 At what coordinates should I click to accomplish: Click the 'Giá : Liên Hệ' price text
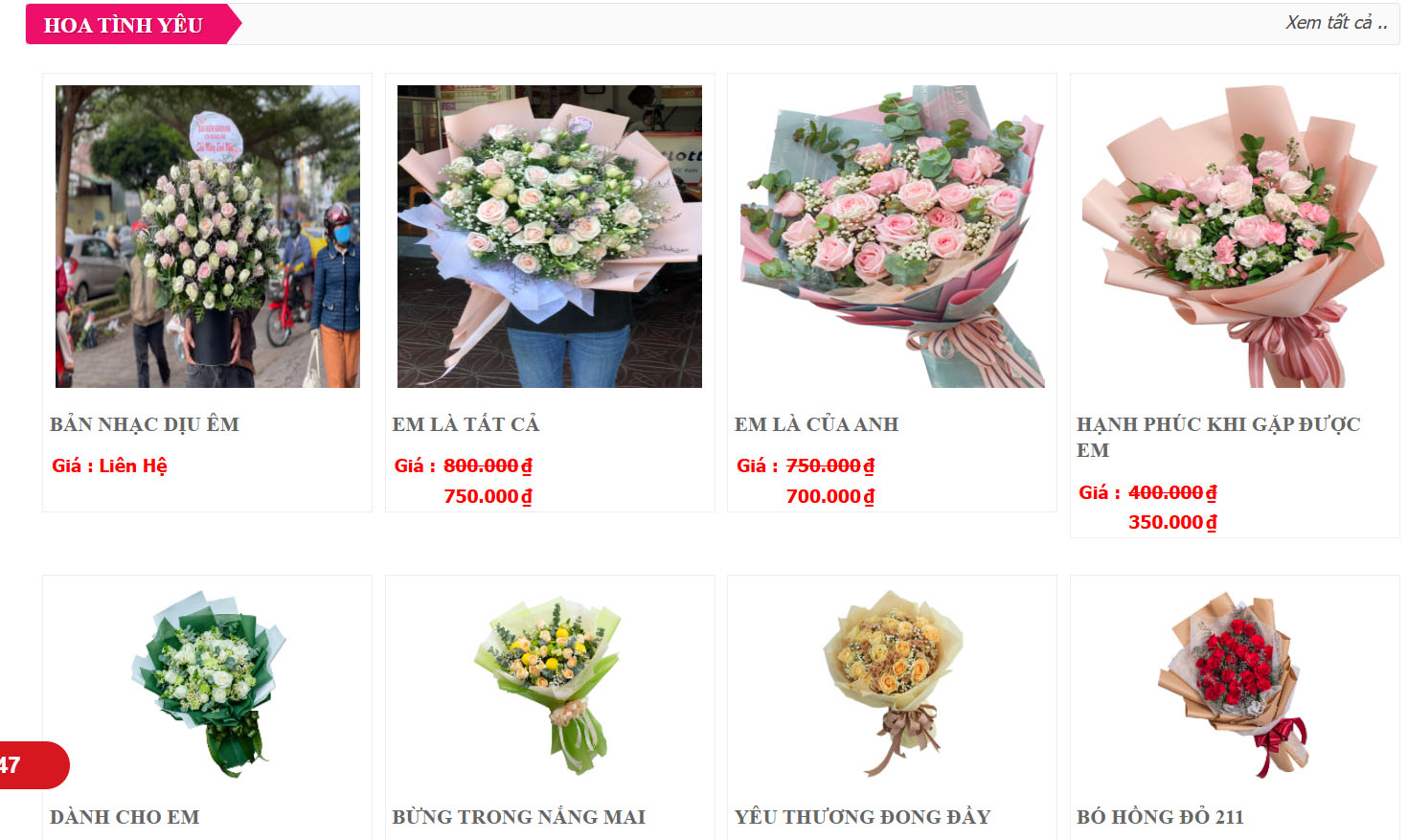[x=109, y=465]
